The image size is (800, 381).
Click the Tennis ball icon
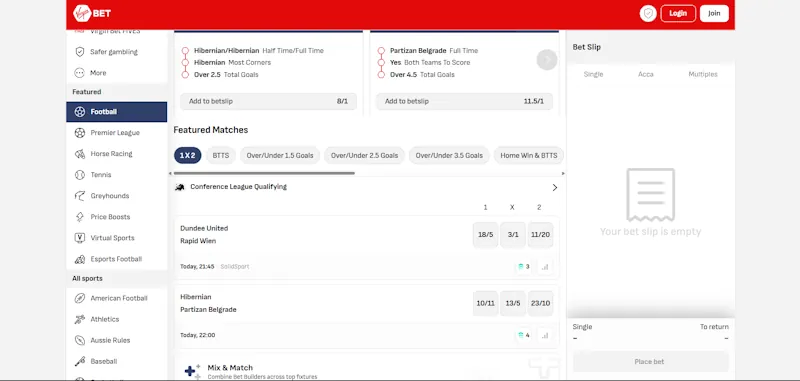[x=80, y=175]
